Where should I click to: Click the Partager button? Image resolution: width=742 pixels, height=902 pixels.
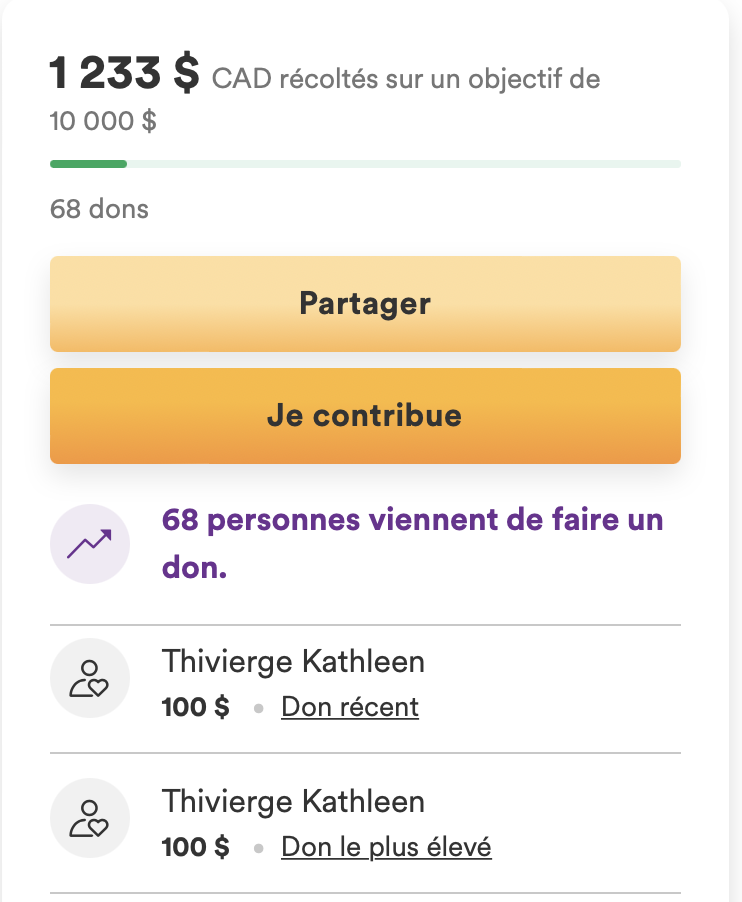365,304
